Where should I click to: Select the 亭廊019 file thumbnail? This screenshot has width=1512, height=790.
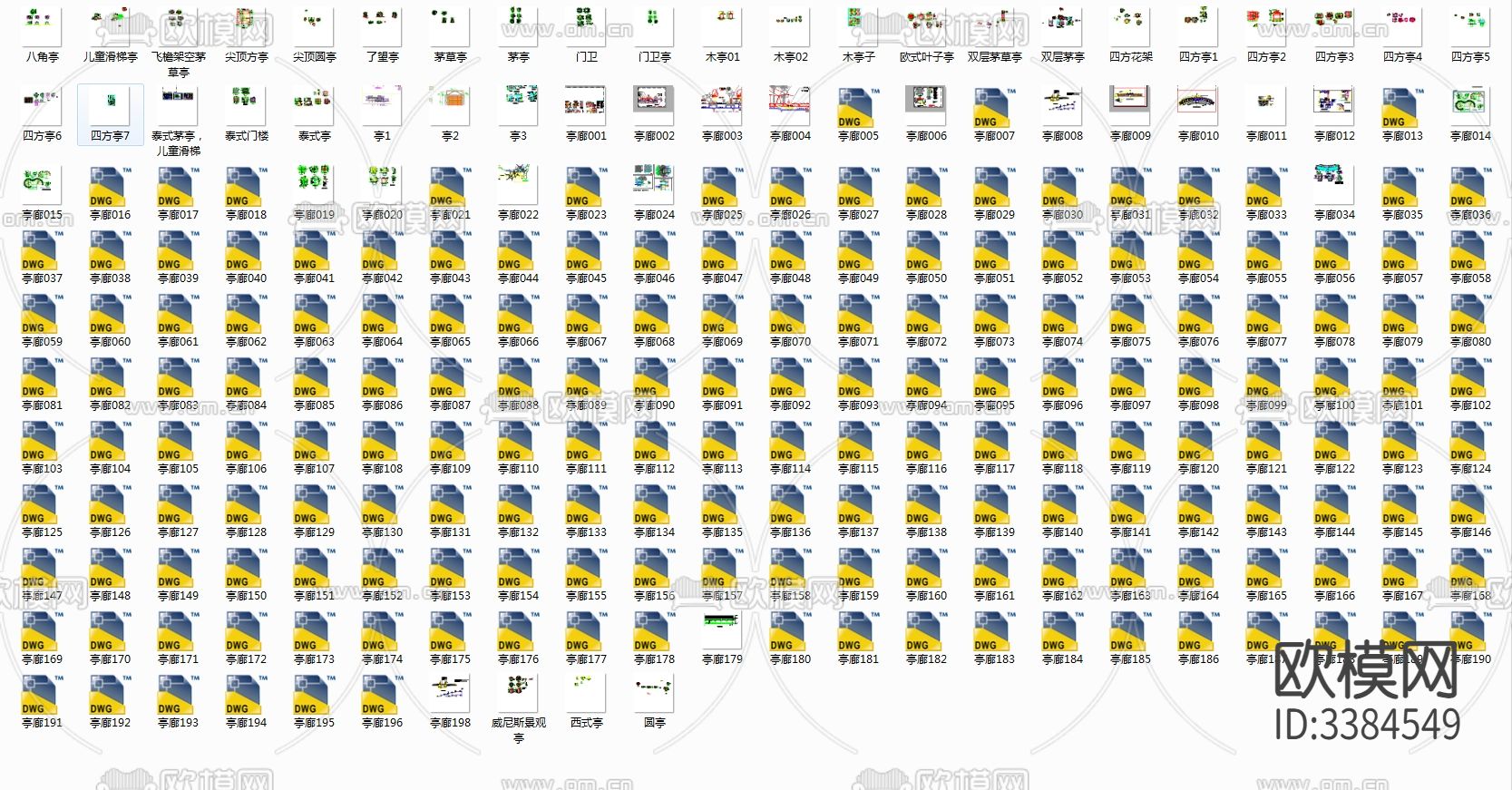pos(314,184)
